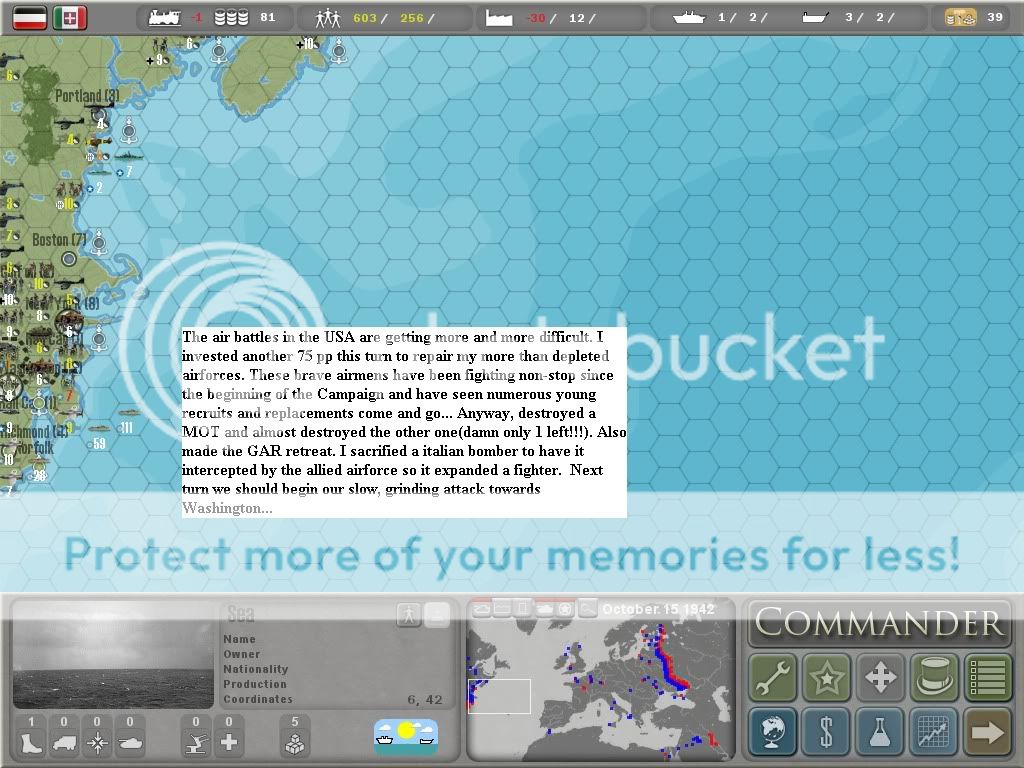Click the port anchor icon next to Boston
Screen dimensions: 1024x768
click(x=99, y=242)
